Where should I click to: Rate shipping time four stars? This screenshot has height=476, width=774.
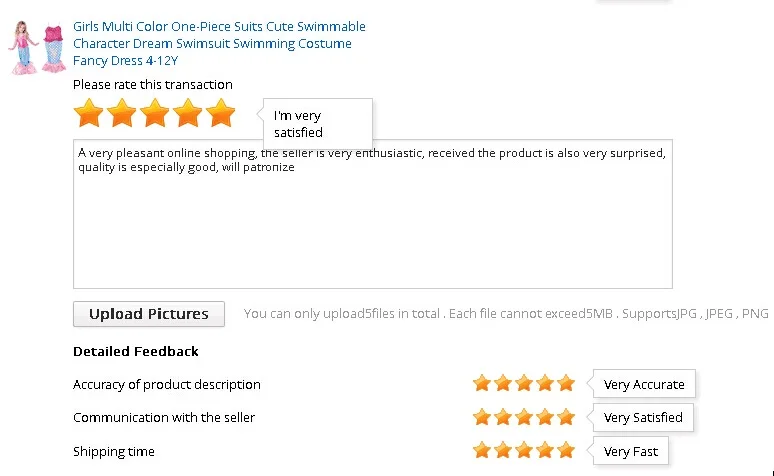(545, 450)
